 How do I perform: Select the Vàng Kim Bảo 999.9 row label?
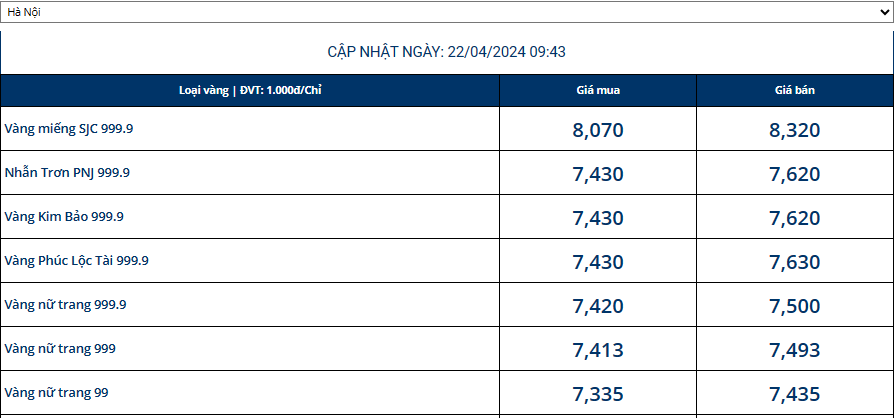pos(64,217)
